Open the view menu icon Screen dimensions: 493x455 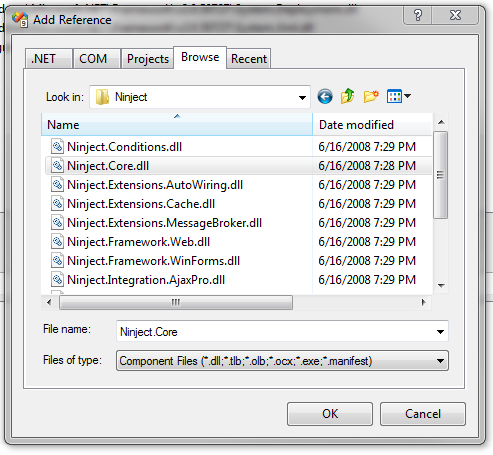pyautogui.click(x=398, y=97)
